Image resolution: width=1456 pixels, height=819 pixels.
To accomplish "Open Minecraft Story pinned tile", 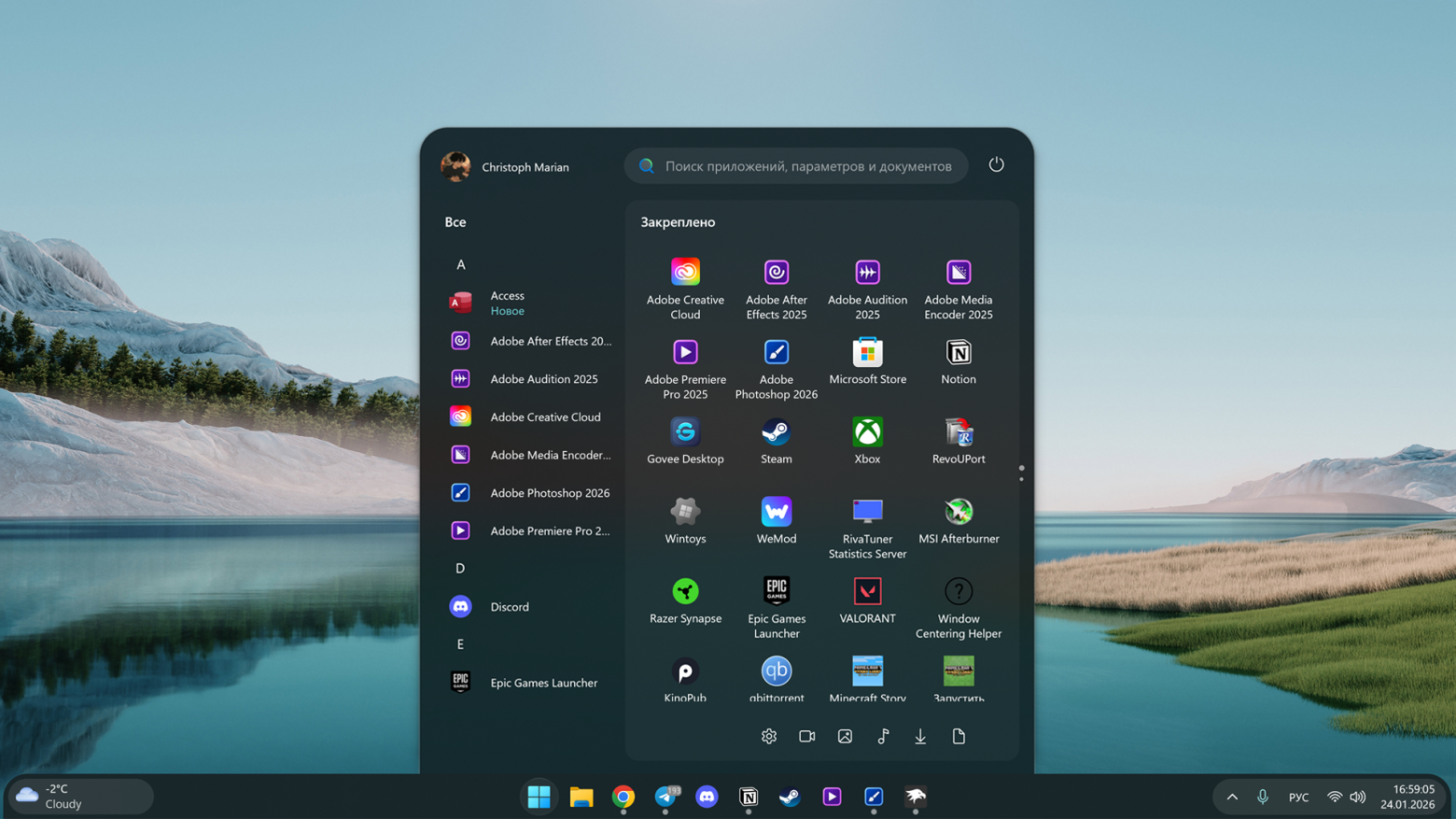I will tap(867, 679).
